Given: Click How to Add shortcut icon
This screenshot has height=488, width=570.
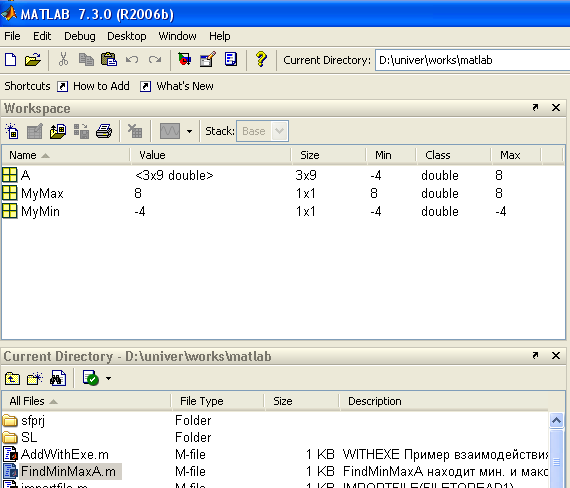Looking at the screenshot, I should tap(63, 87).
